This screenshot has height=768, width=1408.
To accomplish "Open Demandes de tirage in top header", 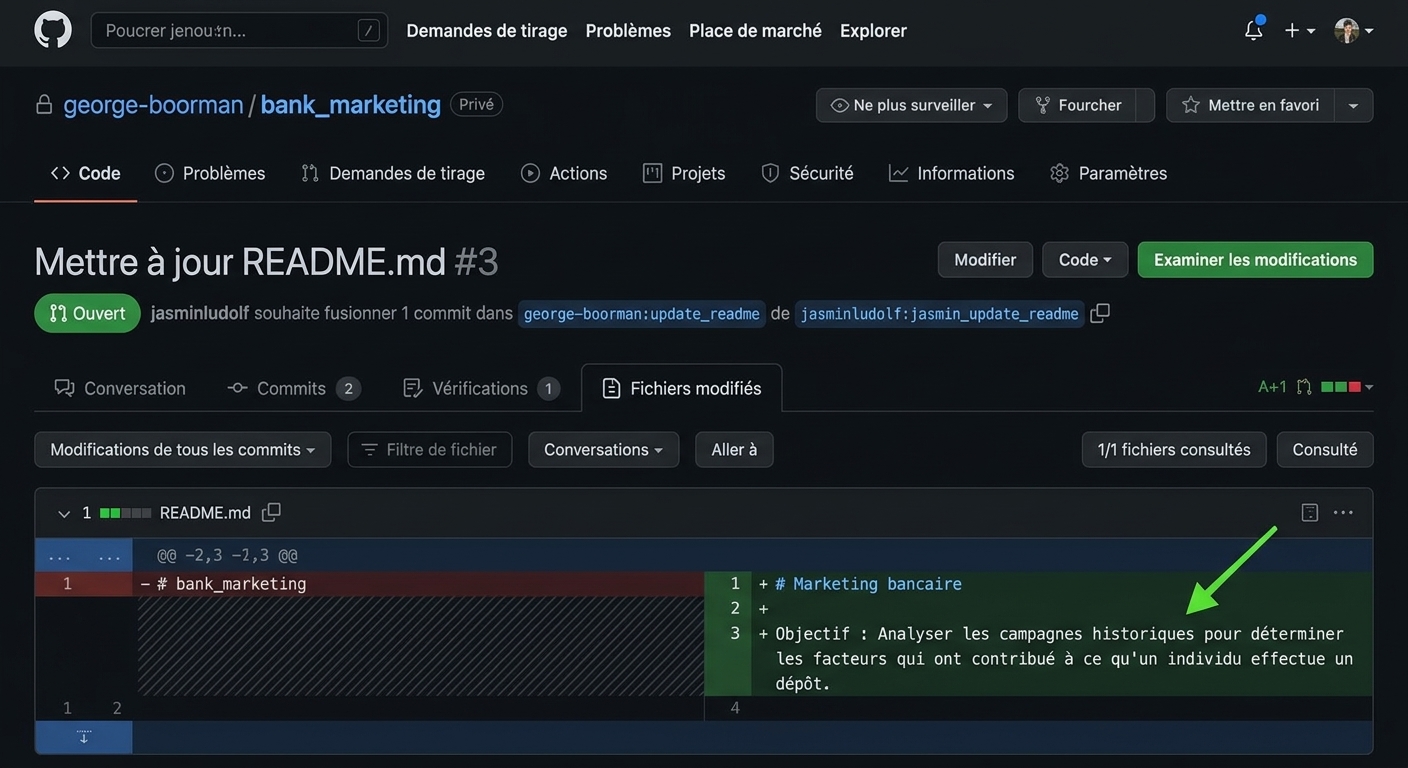I will point(487,31).
